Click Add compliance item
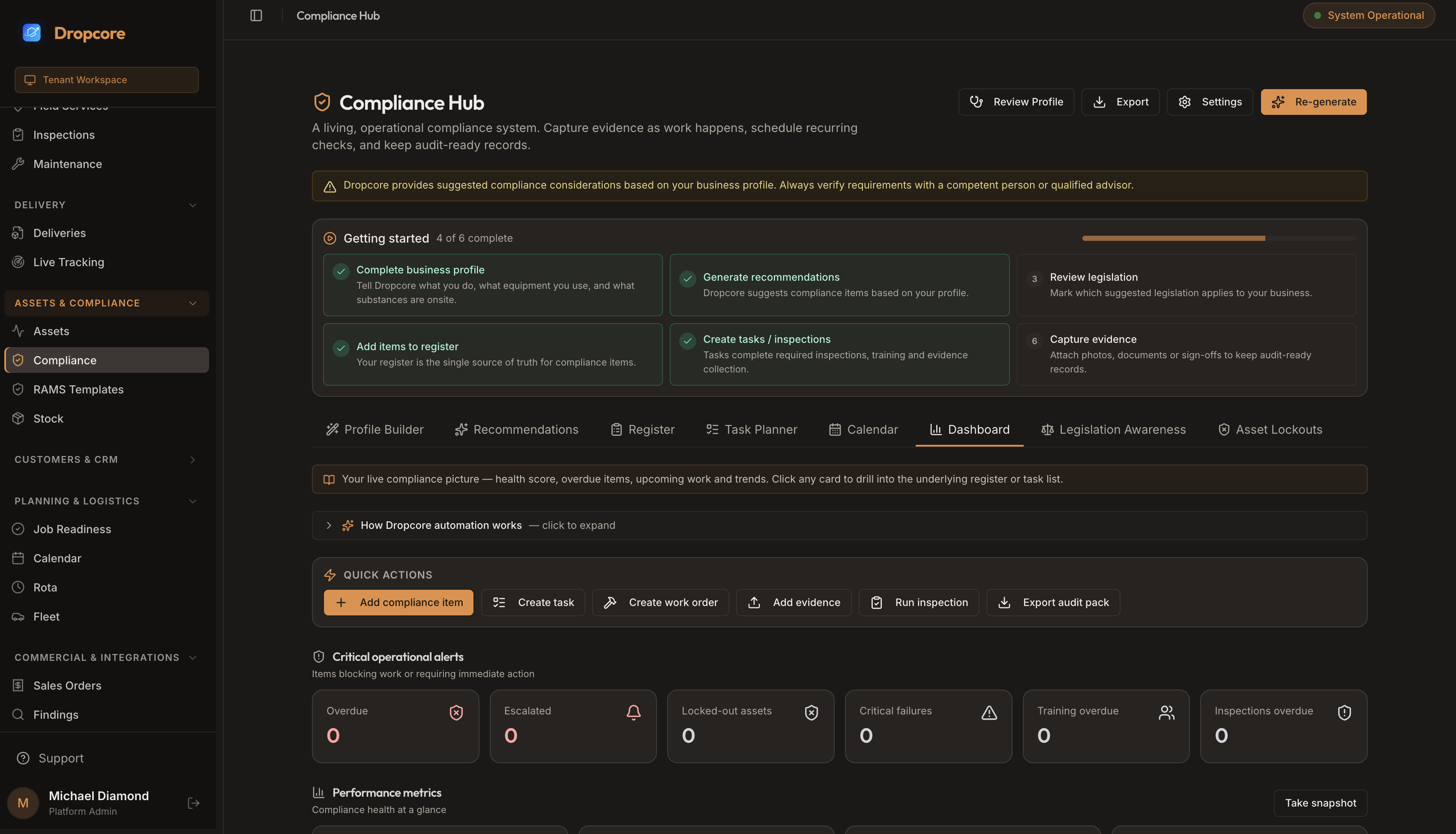This screenshot has width=1456, height=834. point(398,603)
